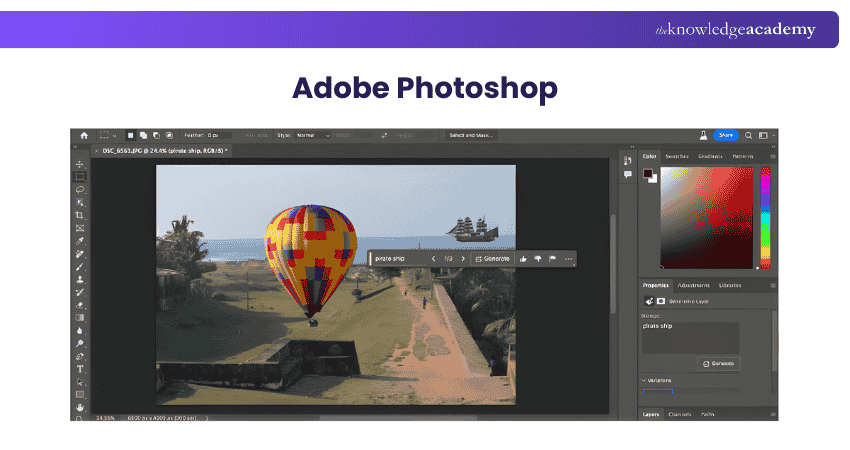Image resolution: width=850 pixels, height=450 pixels.
Task: Open the marquee tool preset dropdown
Action: (114, 136)
